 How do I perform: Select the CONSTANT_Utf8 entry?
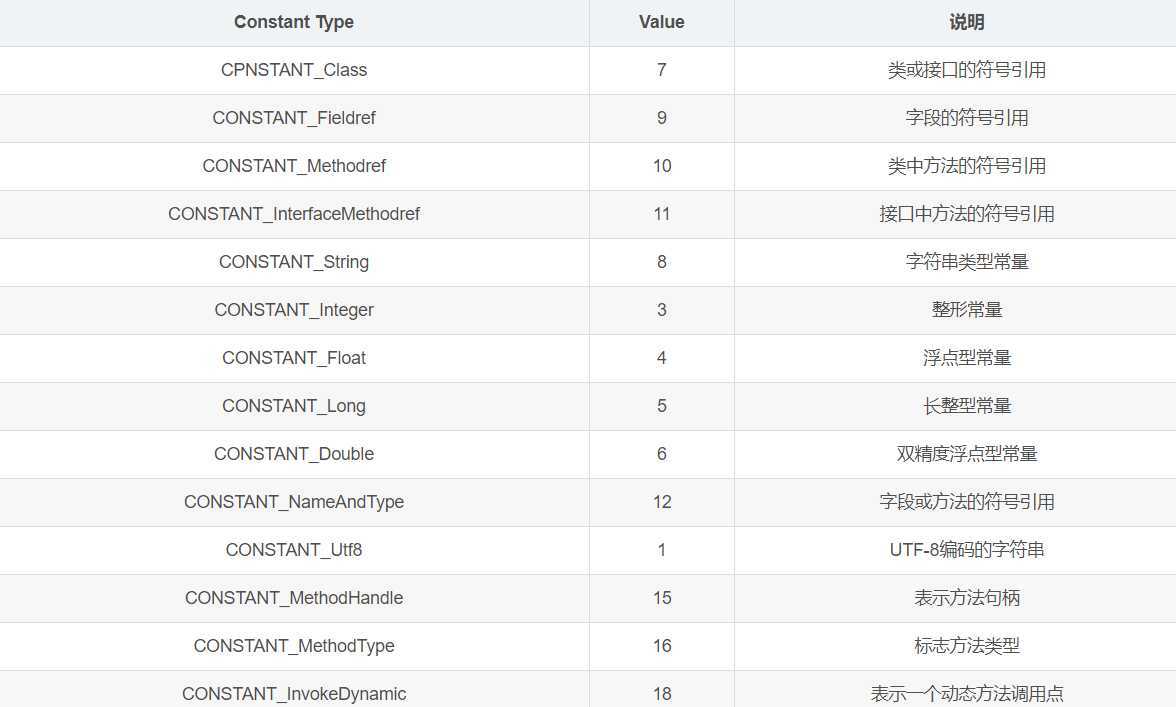point(294,550)
